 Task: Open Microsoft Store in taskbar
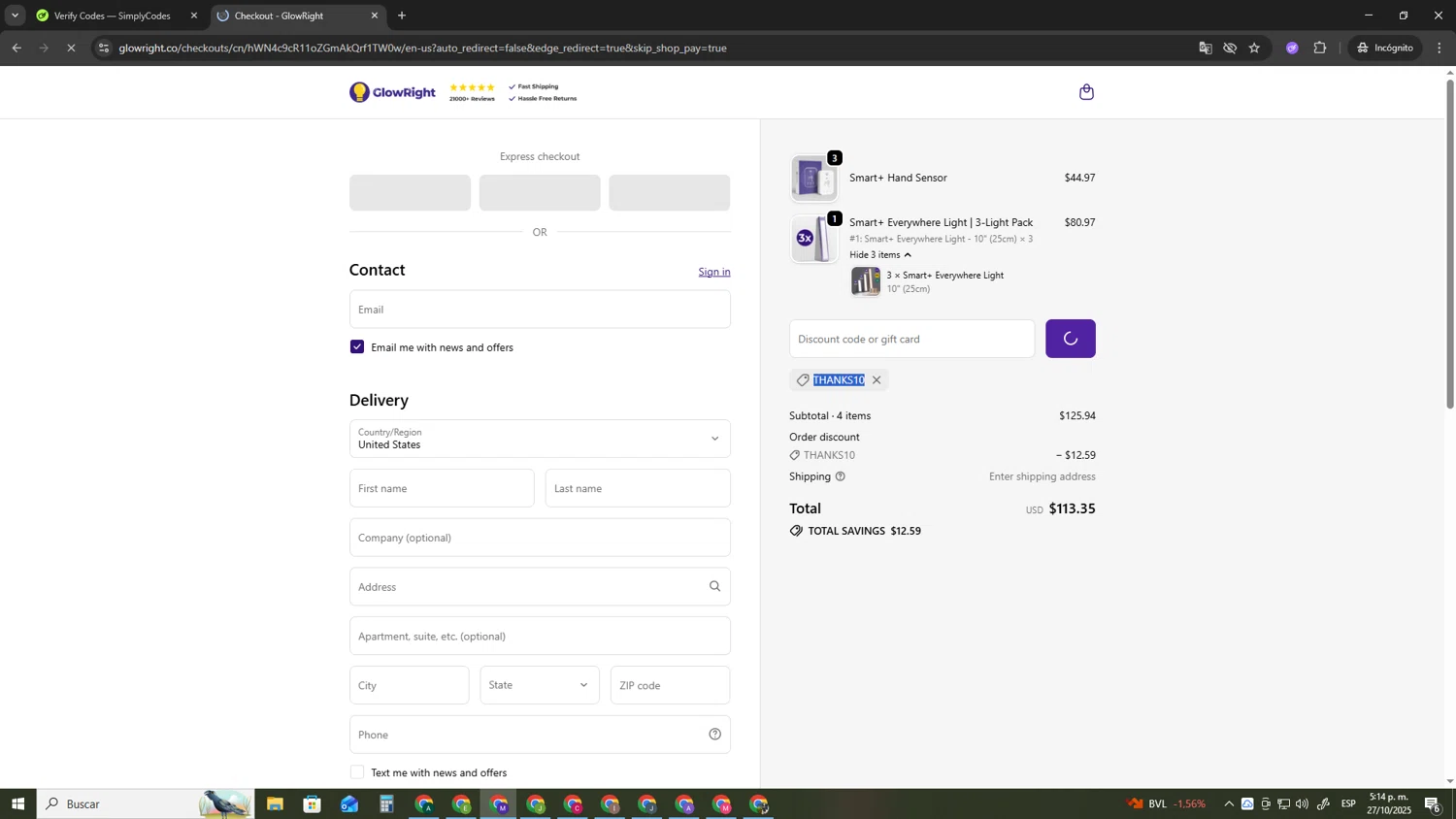pyautogui.click(x=312, y=803)
